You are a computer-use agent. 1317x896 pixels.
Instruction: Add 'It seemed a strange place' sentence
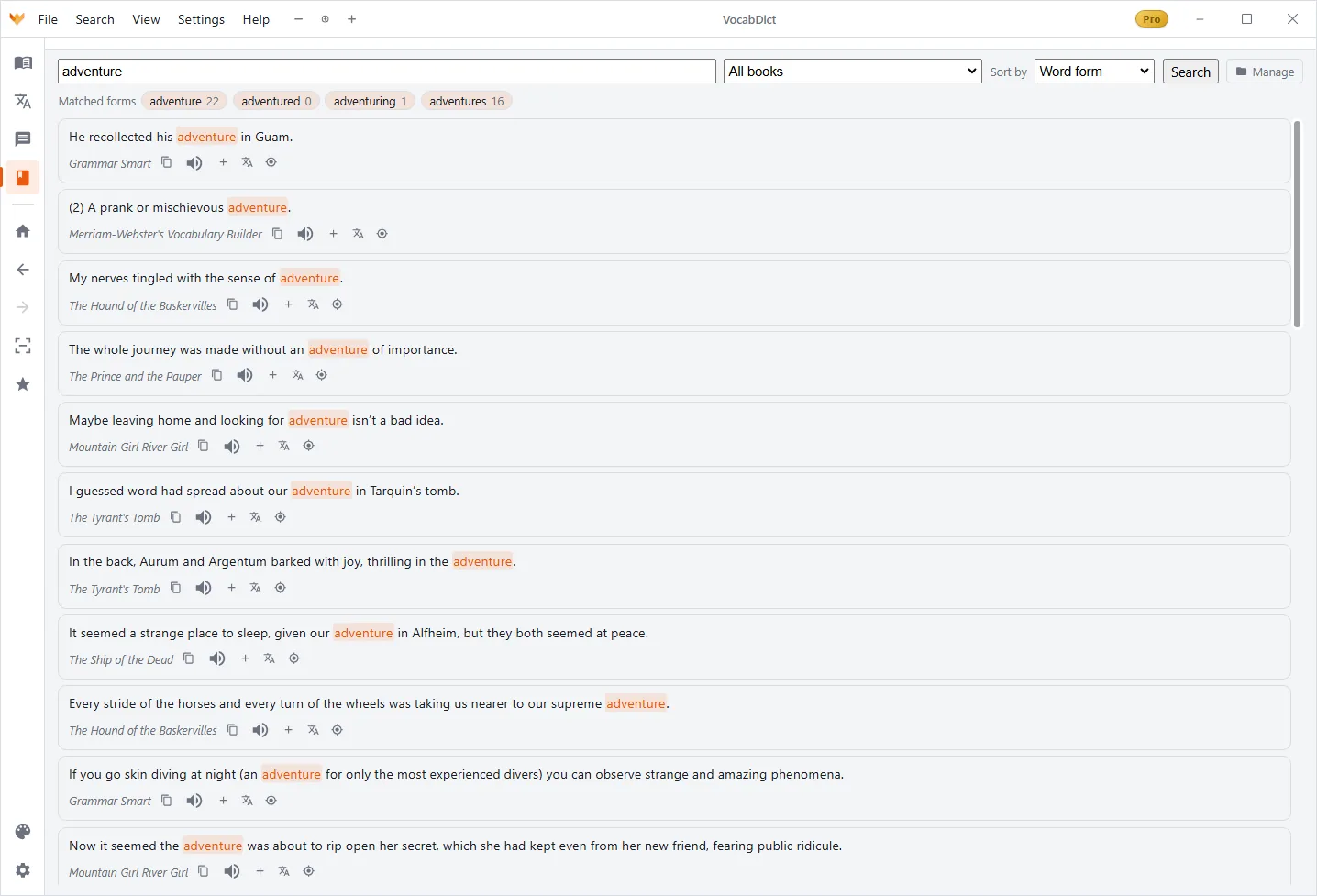[x=245, y=658]
